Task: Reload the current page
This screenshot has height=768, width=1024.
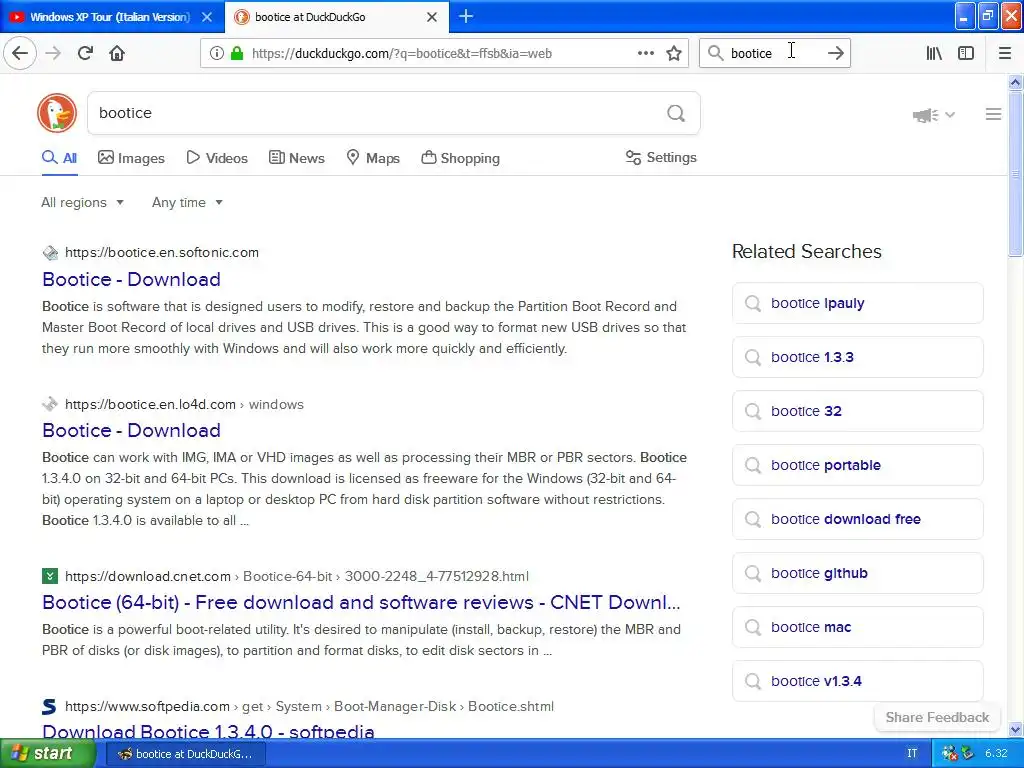Action: 85,53
